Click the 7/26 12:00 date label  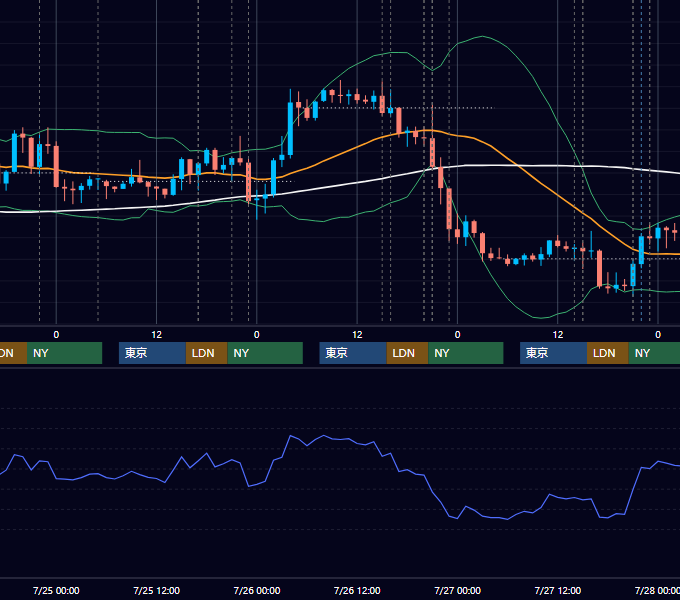[357, 590]
